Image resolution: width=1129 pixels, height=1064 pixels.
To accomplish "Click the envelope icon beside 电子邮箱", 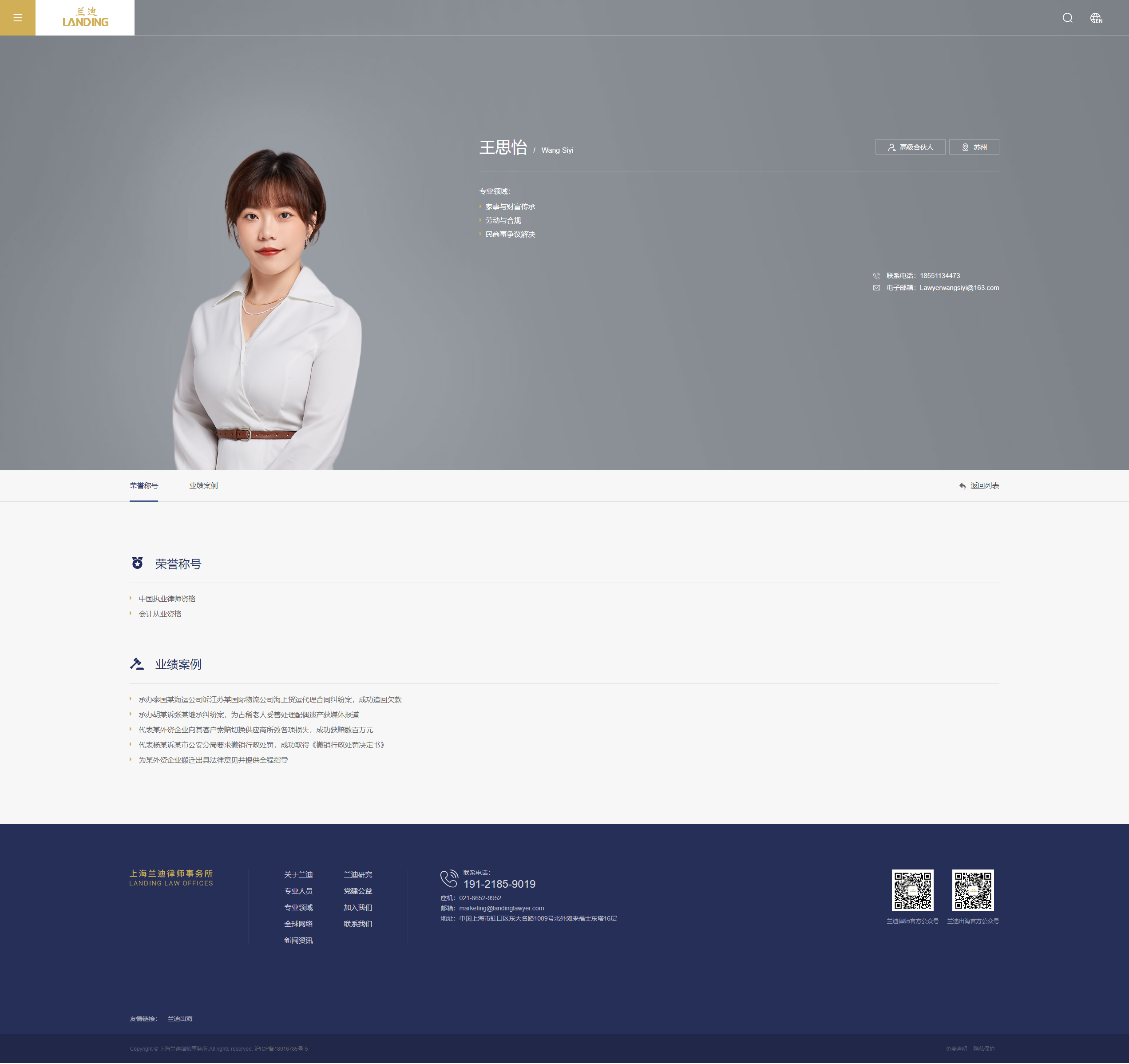I will 876,288.
